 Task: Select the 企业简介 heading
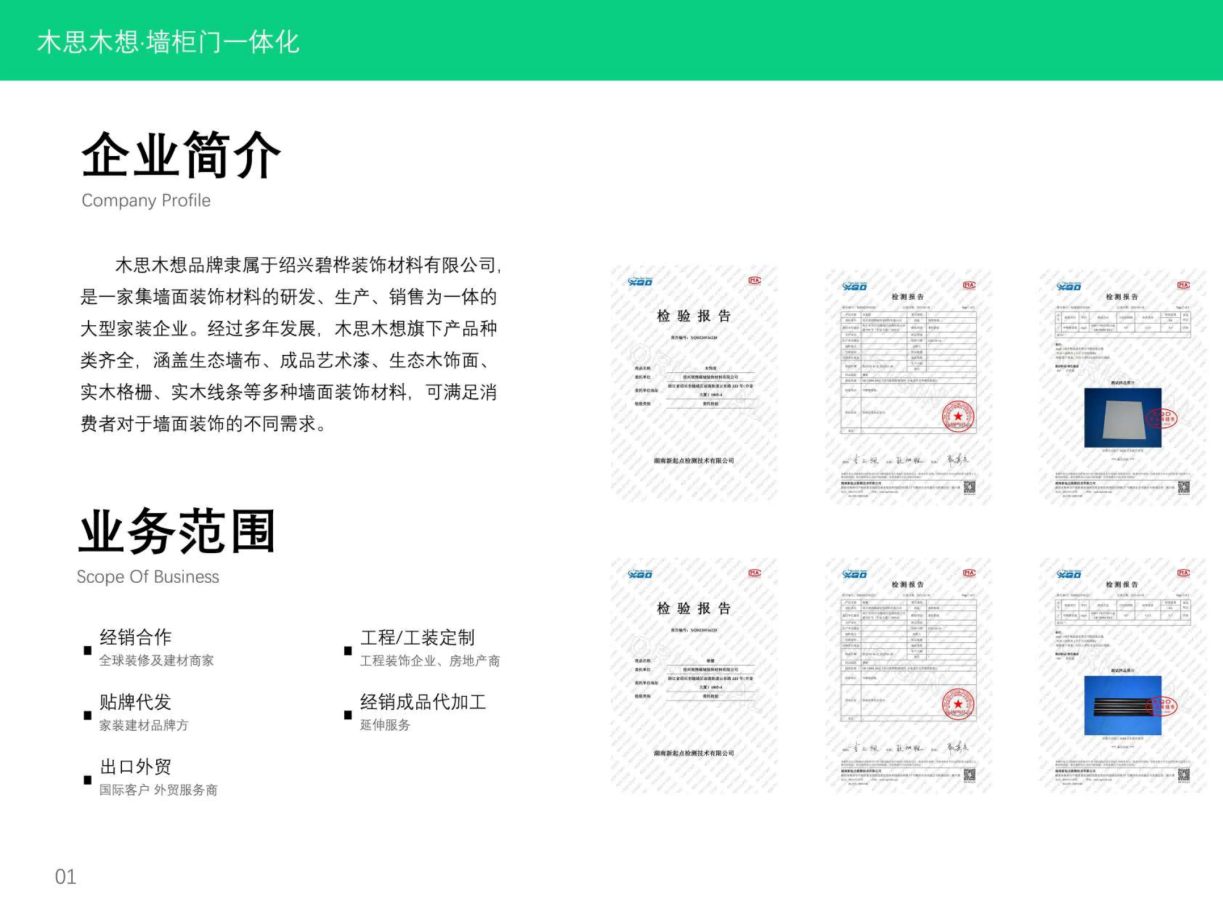tap(181, 156)
